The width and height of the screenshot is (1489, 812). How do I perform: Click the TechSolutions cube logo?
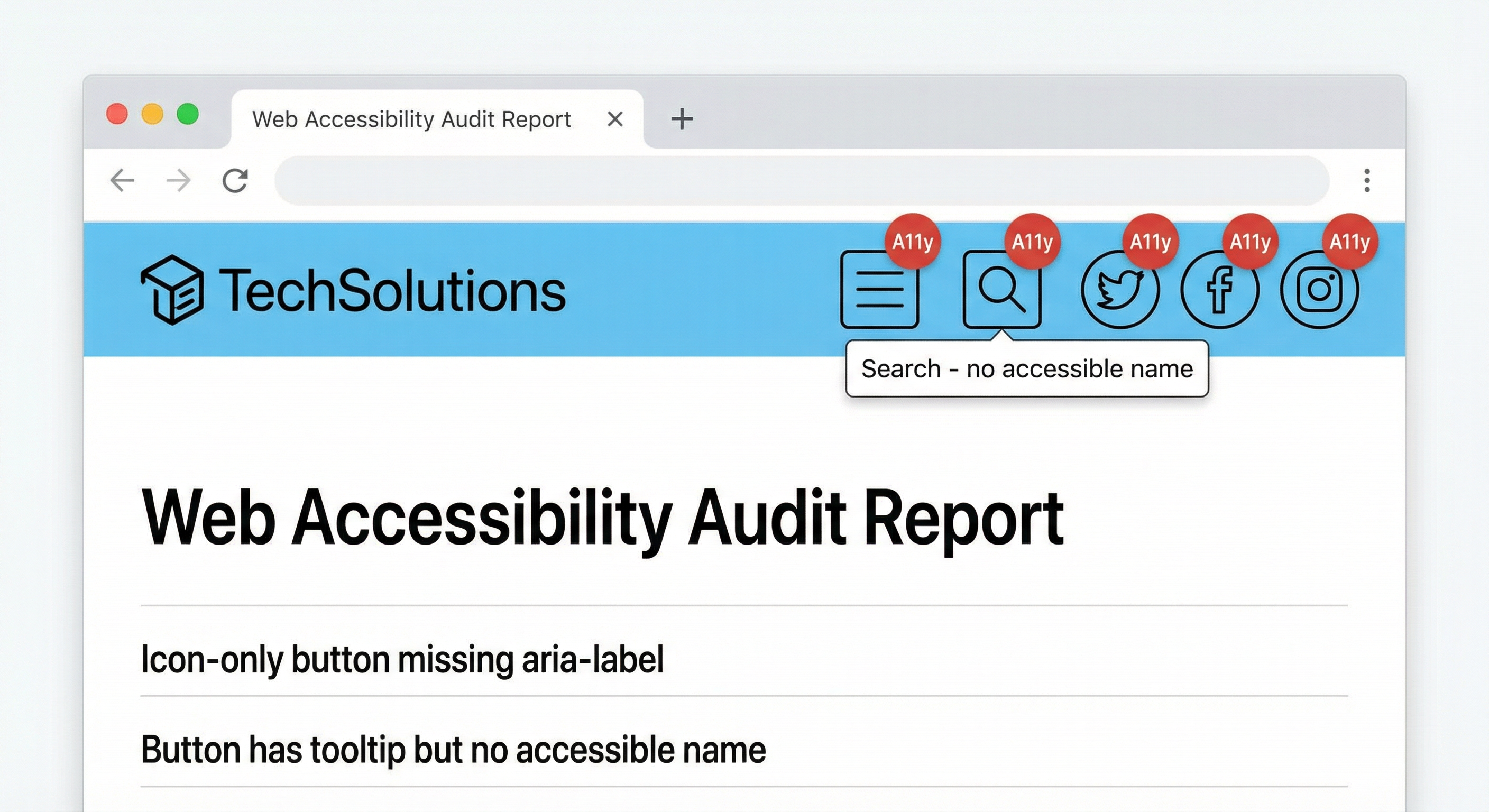[172, 289]
